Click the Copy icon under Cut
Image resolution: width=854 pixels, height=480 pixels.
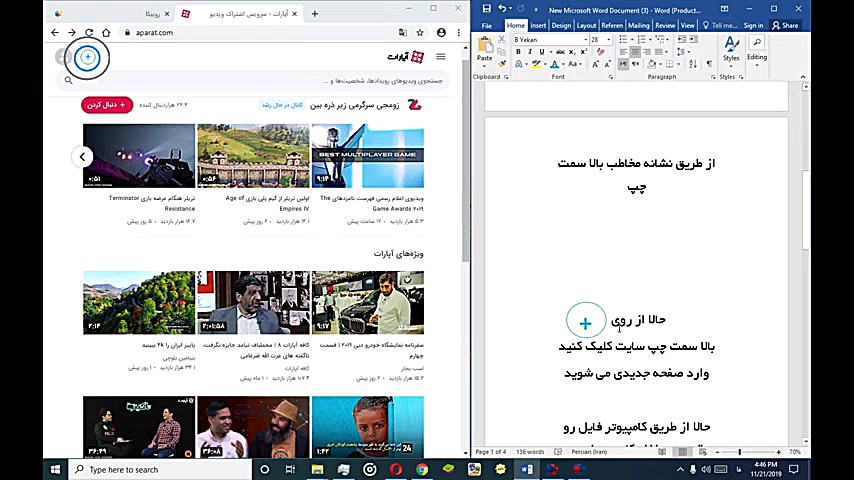click(502, 52)
